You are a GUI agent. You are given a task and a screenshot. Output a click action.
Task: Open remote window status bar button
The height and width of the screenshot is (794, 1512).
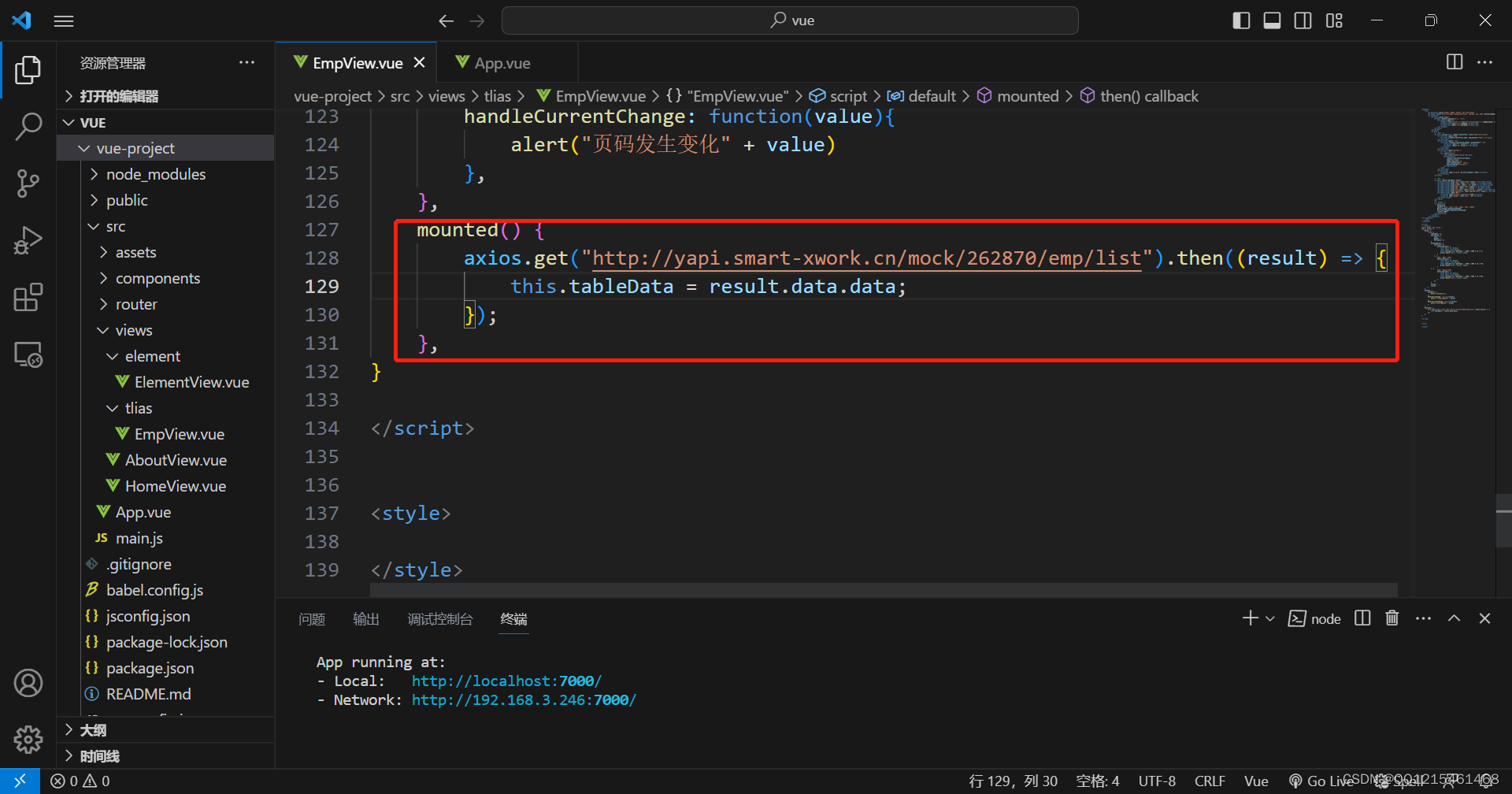(x=20, y=781)
